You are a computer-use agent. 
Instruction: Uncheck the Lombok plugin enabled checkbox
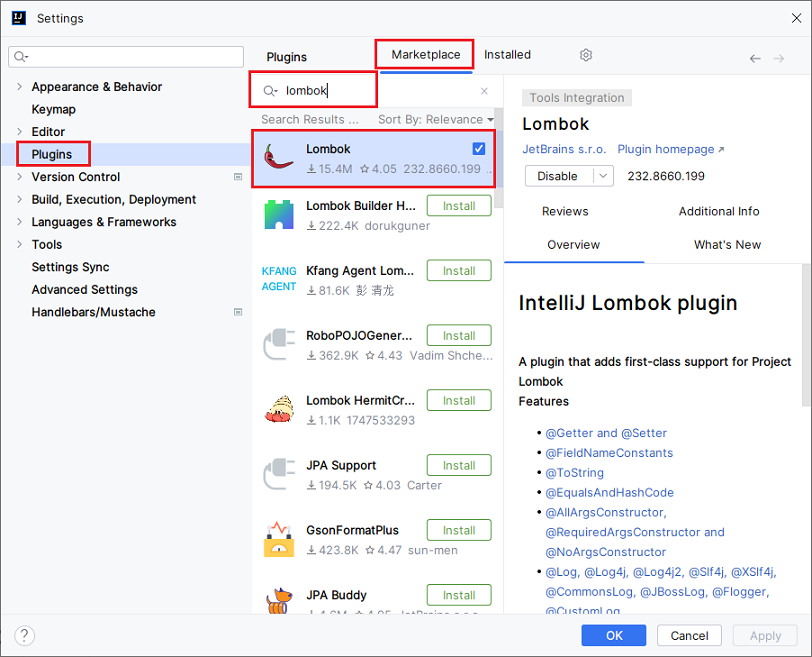479,149
